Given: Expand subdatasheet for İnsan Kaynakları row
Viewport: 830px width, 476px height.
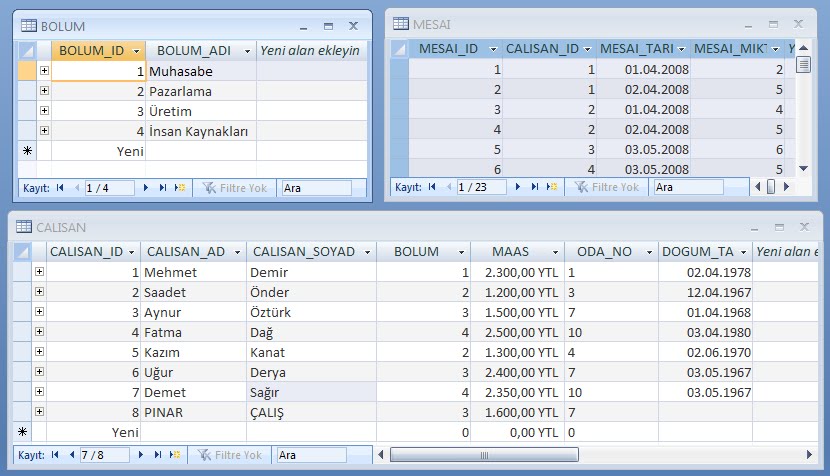Looking at the screenshot, I should click(x=44, y=130).
